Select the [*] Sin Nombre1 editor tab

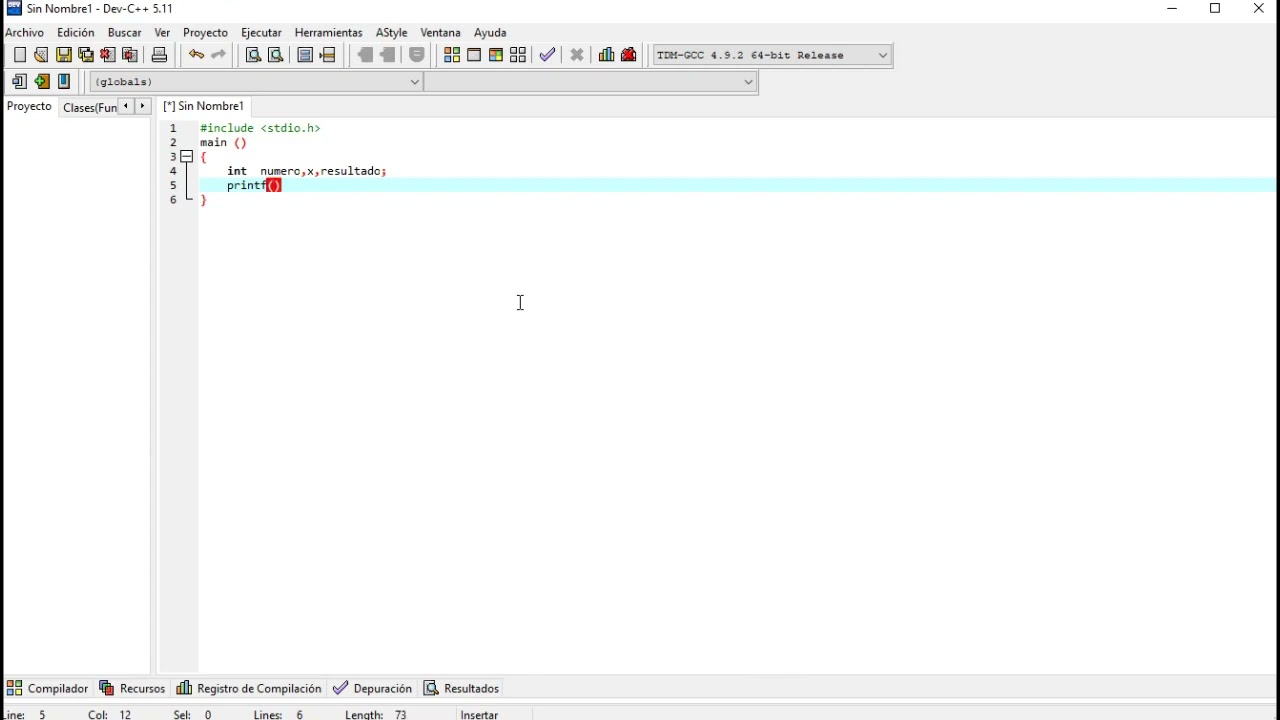204,106
